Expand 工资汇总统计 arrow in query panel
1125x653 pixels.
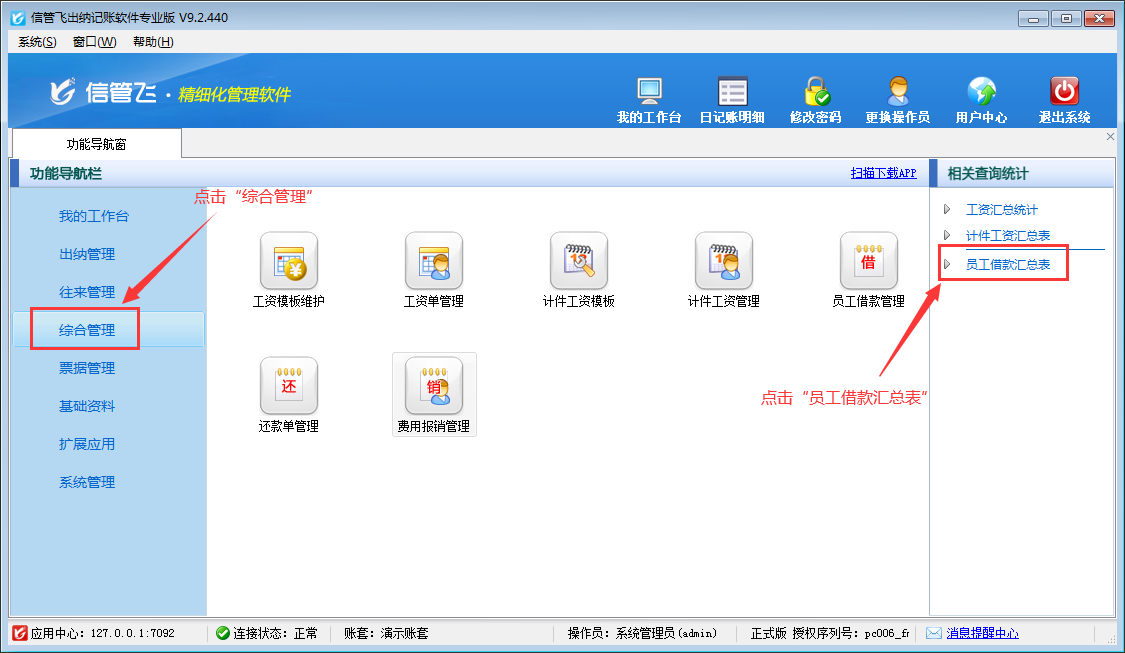(x=948, y=210)
